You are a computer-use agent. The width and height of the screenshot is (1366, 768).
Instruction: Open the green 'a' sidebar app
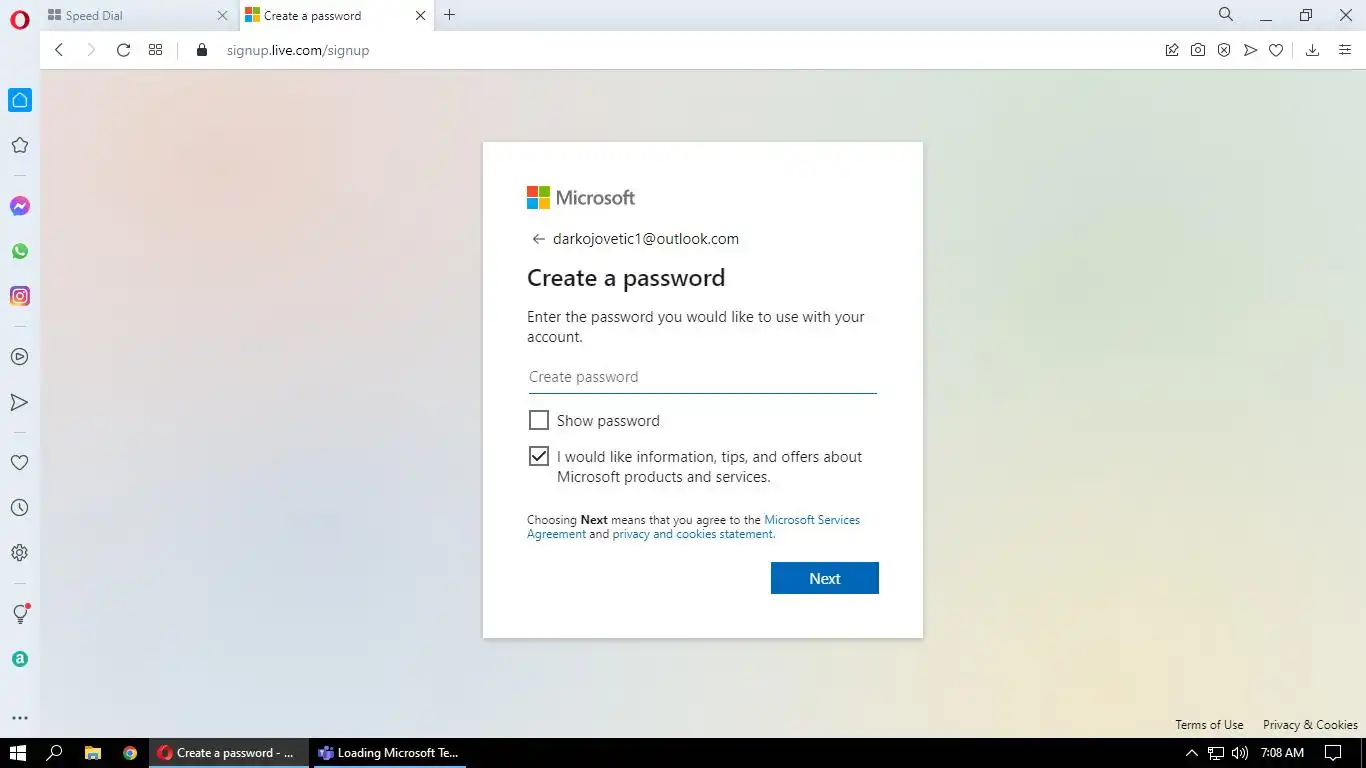20,659
